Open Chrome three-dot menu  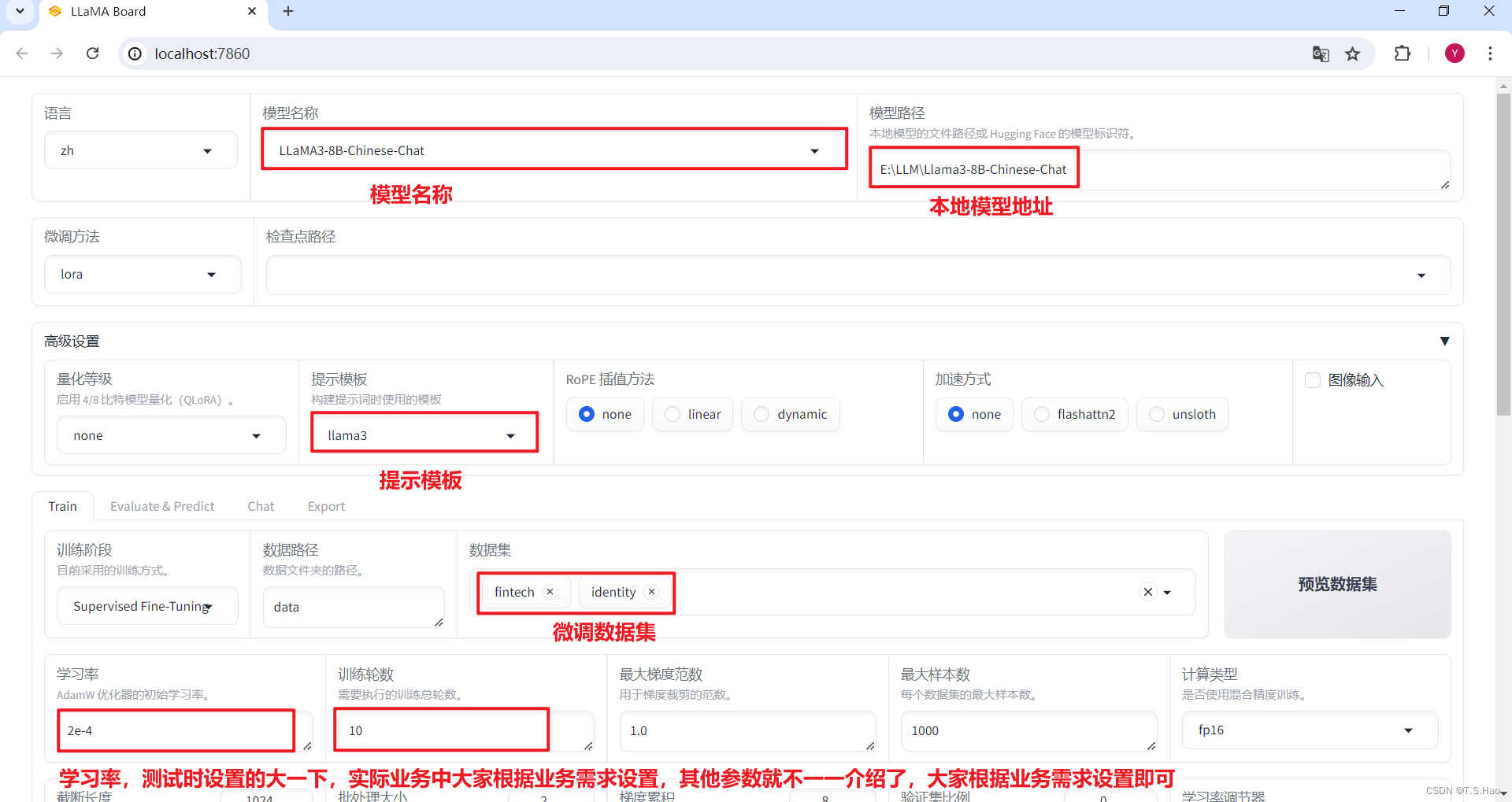[1490, 54]
